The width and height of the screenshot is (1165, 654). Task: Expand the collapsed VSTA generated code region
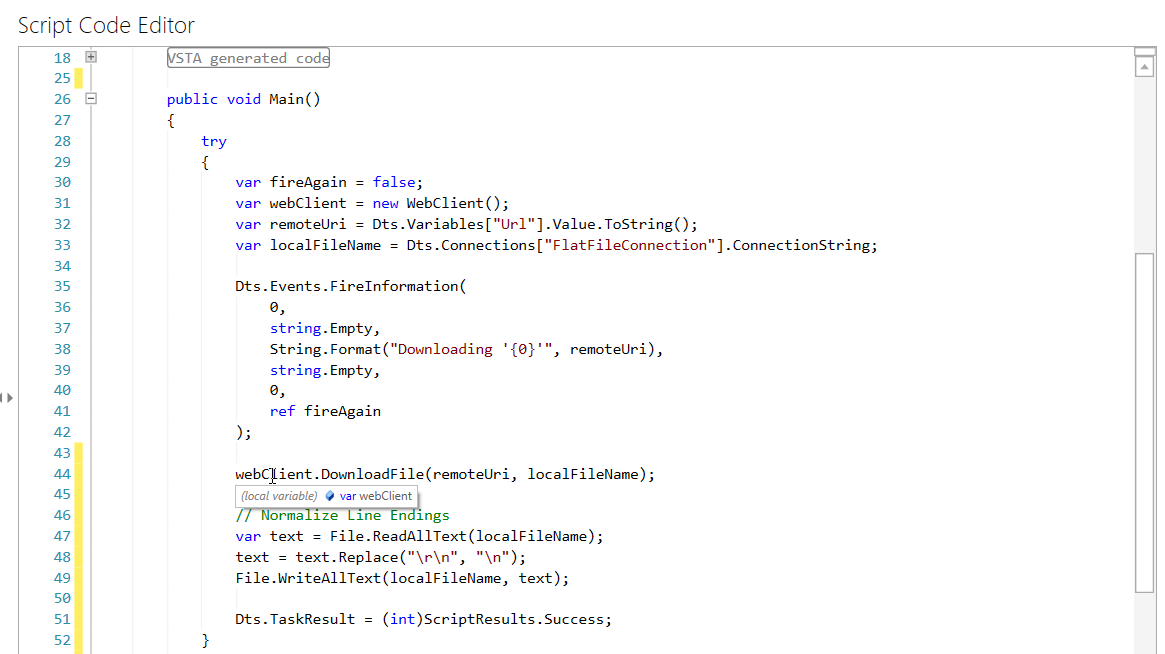point(90,57)
